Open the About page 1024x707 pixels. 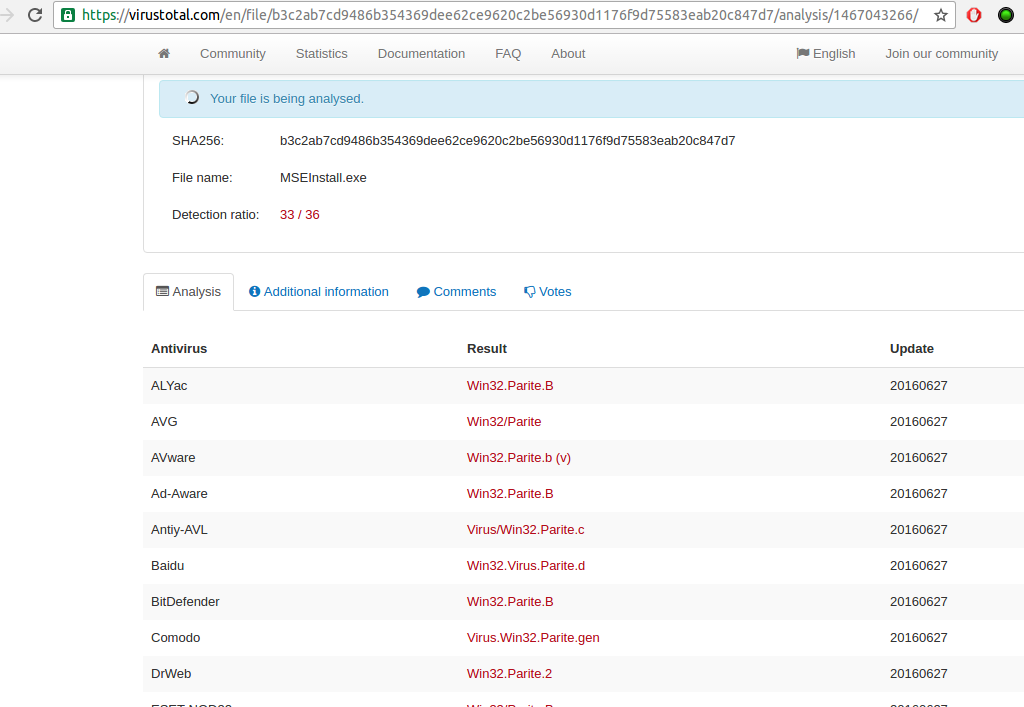tap(568, 54)
